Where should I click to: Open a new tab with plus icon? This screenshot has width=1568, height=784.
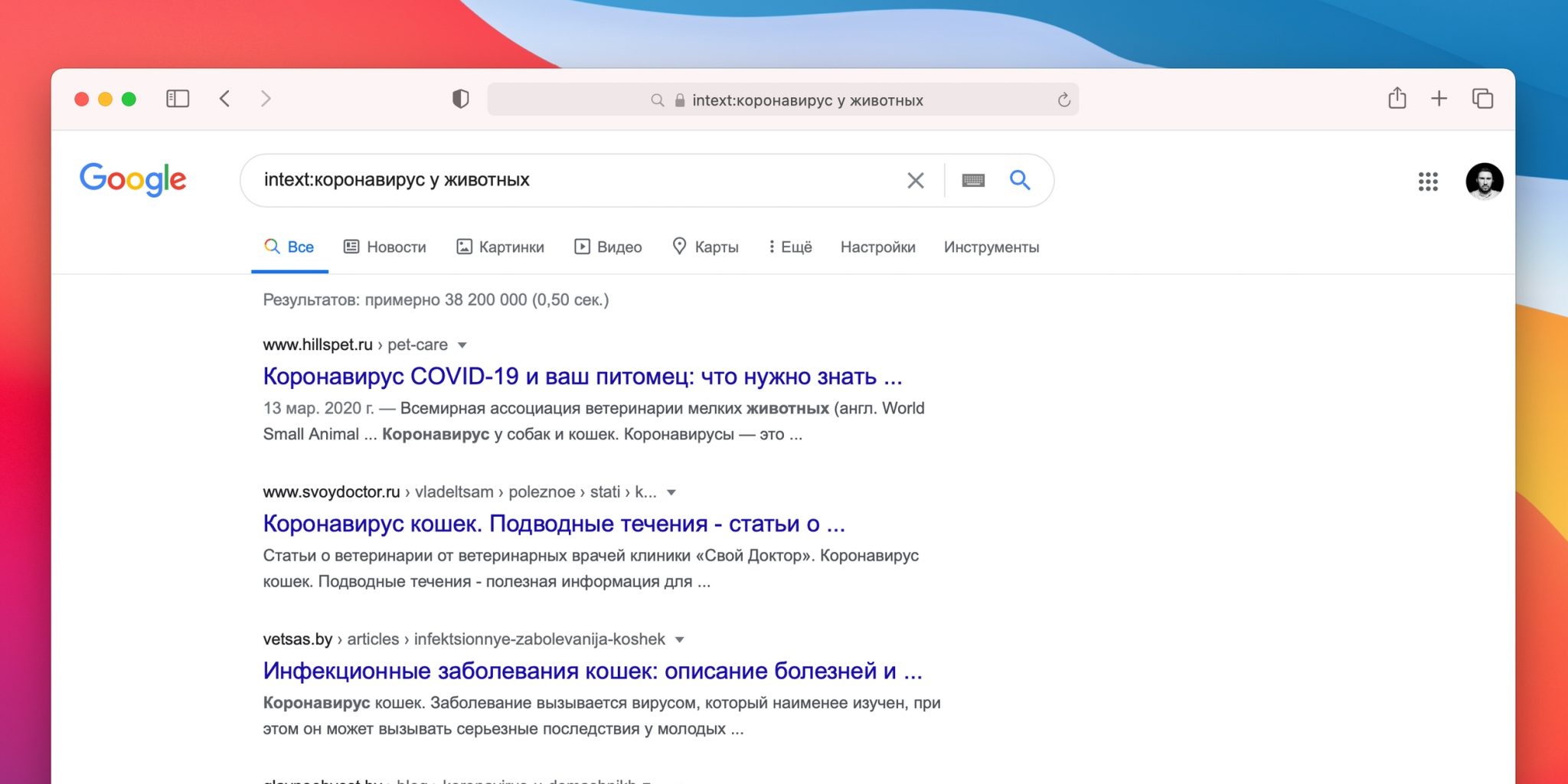click(1439, 98)
